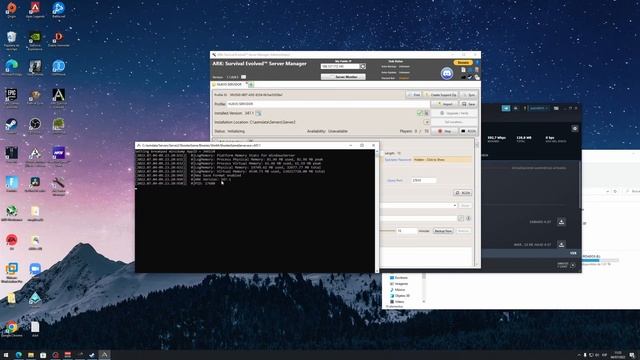Image resolution: width=640 pixels, height=360 pixels.
Task: Click the lower RCON button in settings
Action: click(463, 193)
